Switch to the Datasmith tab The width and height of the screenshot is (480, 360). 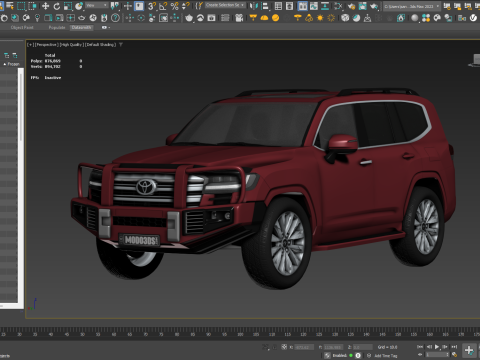coord(81,27)
